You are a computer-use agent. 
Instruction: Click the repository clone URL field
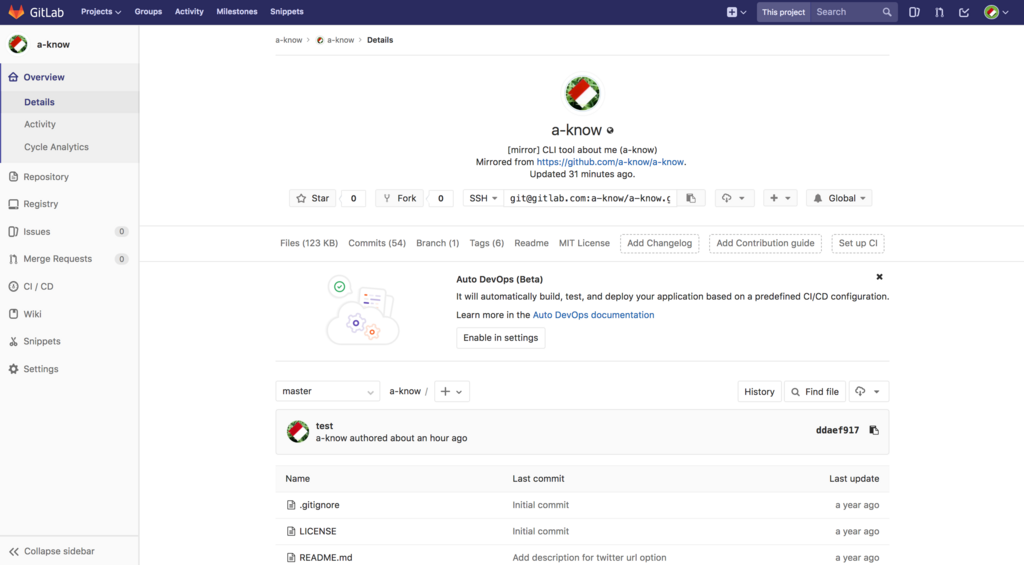tap(590, 198)
